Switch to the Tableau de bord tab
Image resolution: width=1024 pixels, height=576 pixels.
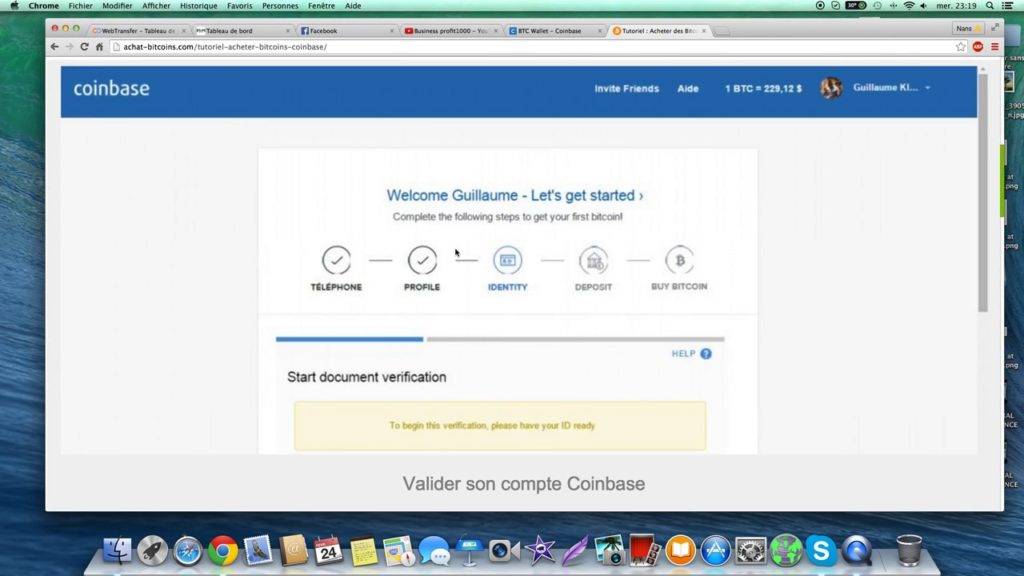[242, 31]
